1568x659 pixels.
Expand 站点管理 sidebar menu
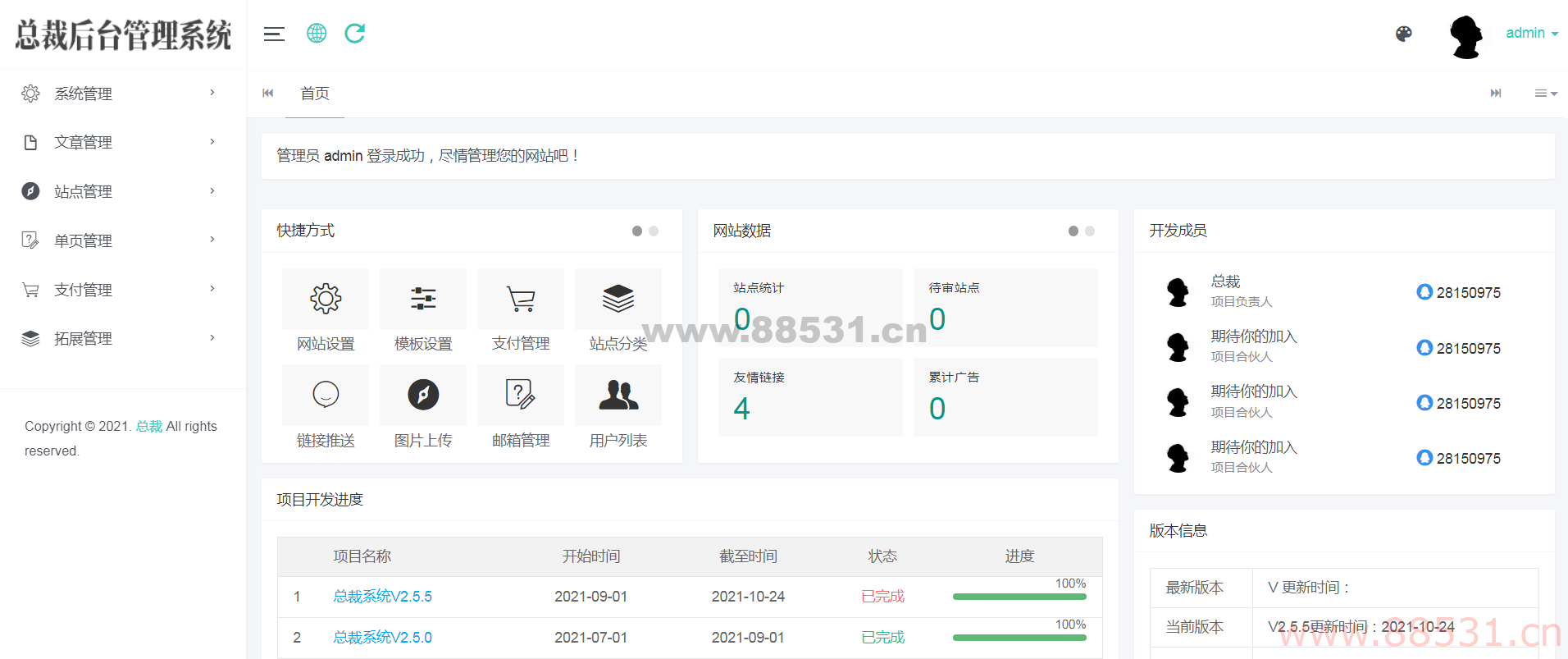point(123,191)
